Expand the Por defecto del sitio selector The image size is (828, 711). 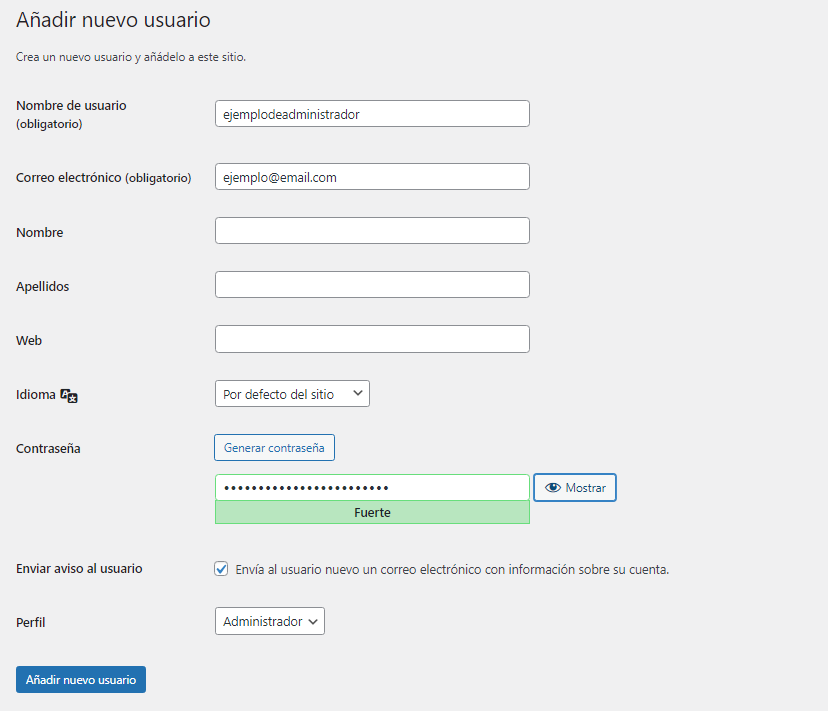292,393
